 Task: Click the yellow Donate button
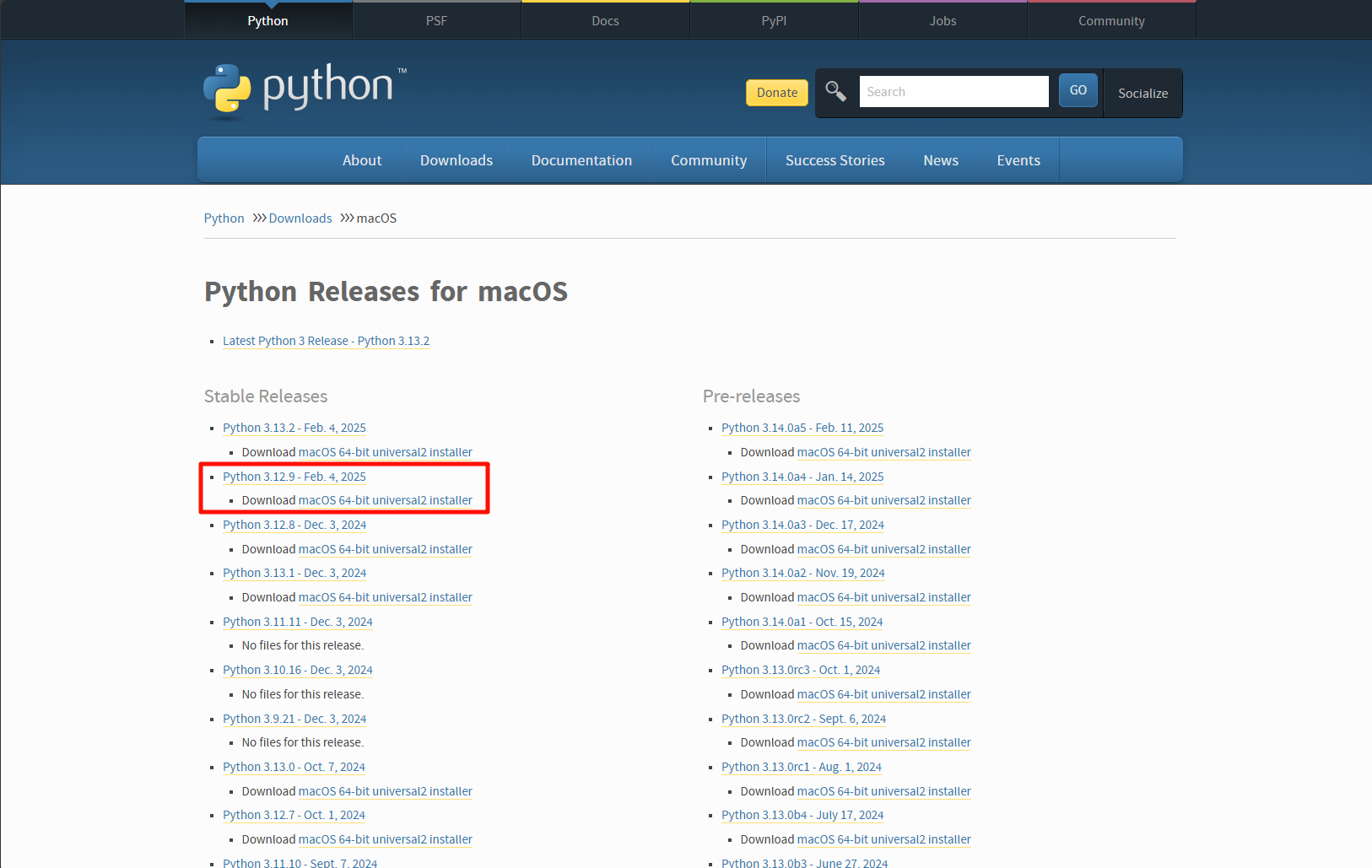point(777,93)
